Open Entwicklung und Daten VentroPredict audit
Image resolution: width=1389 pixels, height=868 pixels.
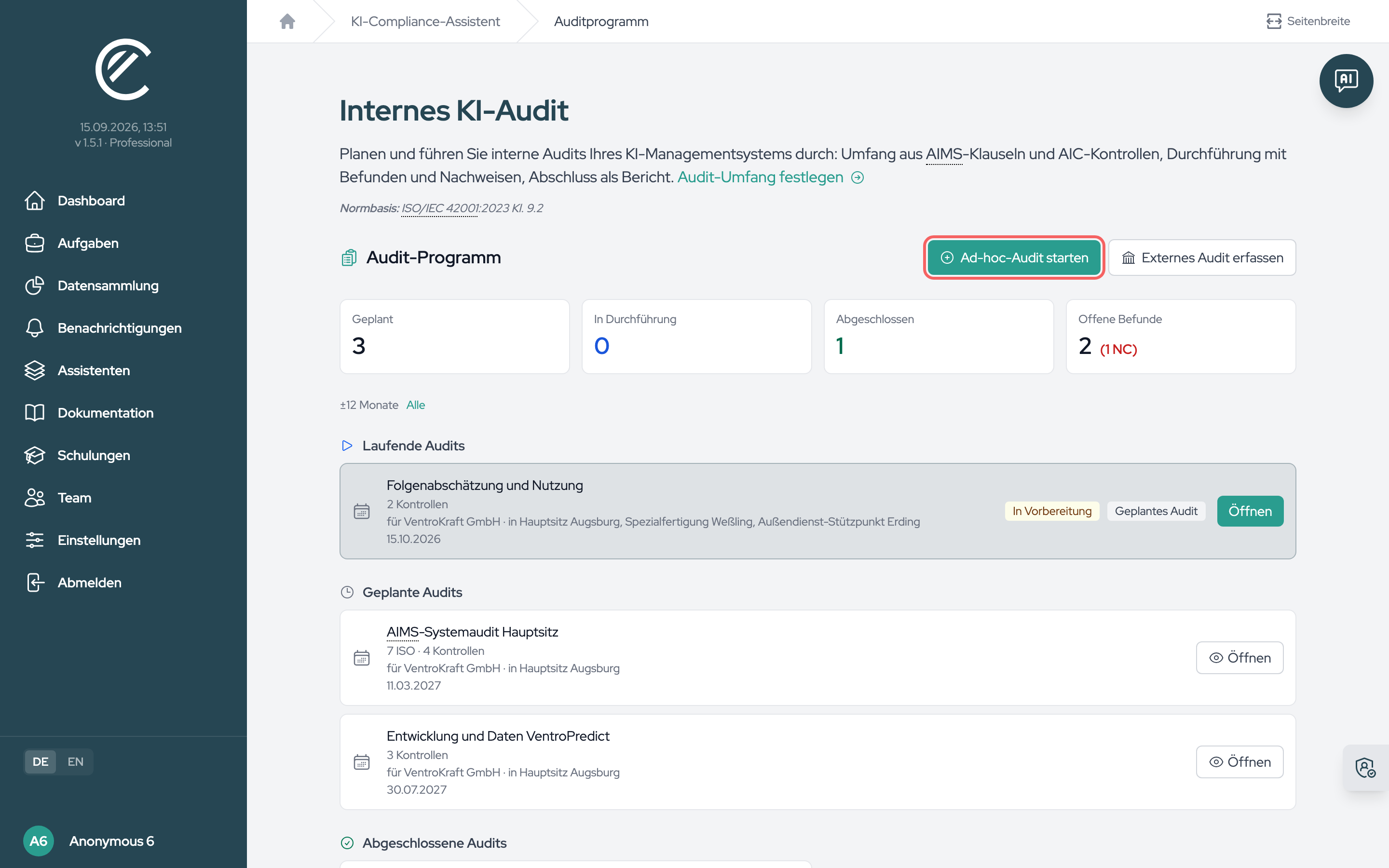(x=1240, y=762)
